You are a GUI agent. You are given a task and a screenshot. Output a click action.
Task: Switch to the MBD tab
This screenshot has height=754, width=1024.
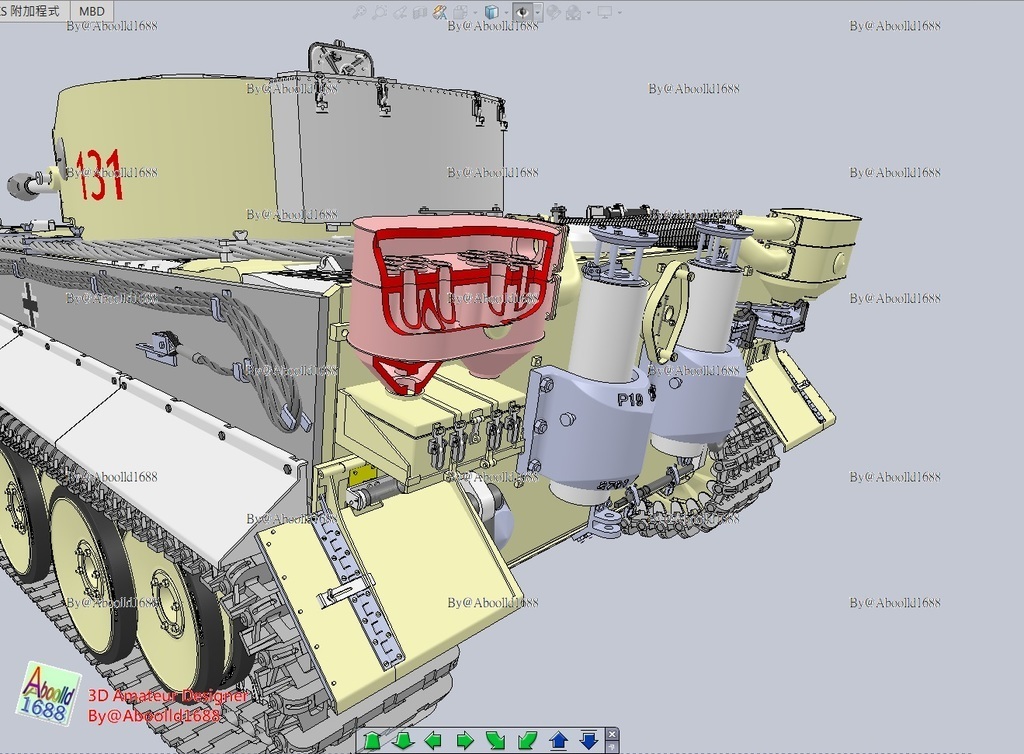point(93,8)
